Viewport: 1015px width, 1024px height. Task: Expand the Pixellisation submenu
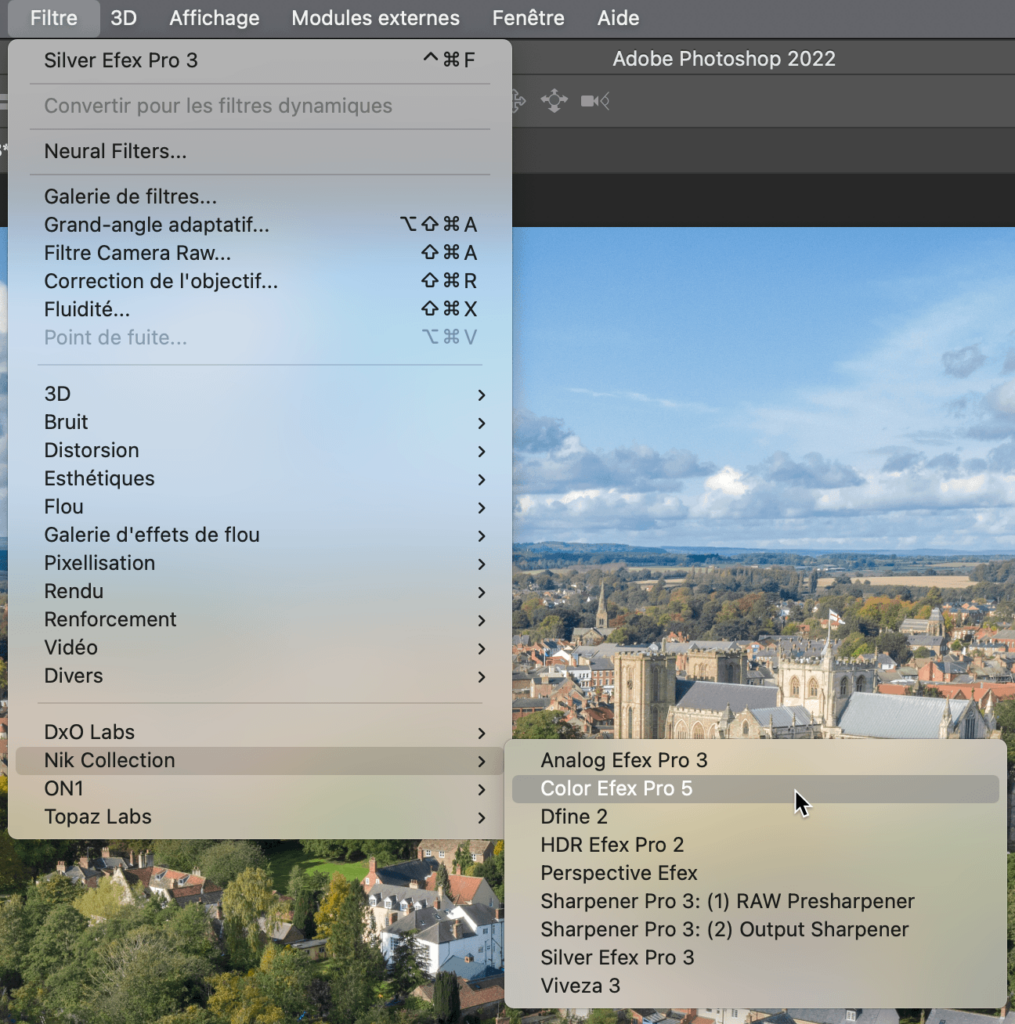click(259, 563)
